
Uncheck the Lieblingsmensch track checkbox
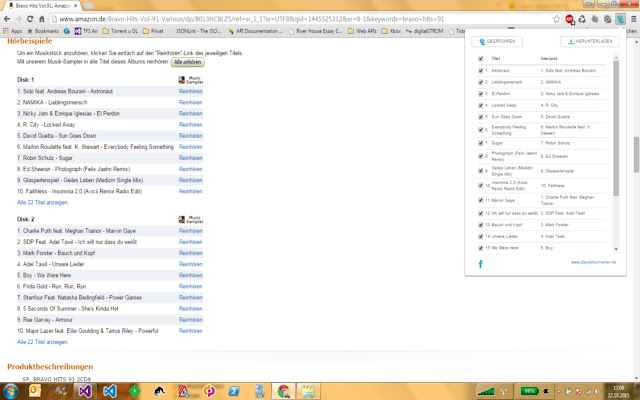(x=480, y=82)
